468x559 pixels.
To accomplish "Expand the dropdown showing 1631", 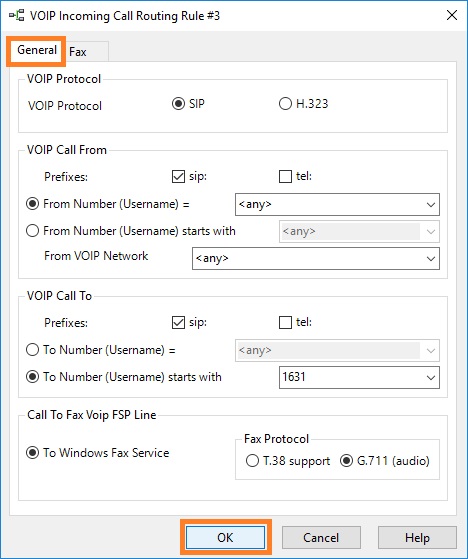I will pos(431,378).
